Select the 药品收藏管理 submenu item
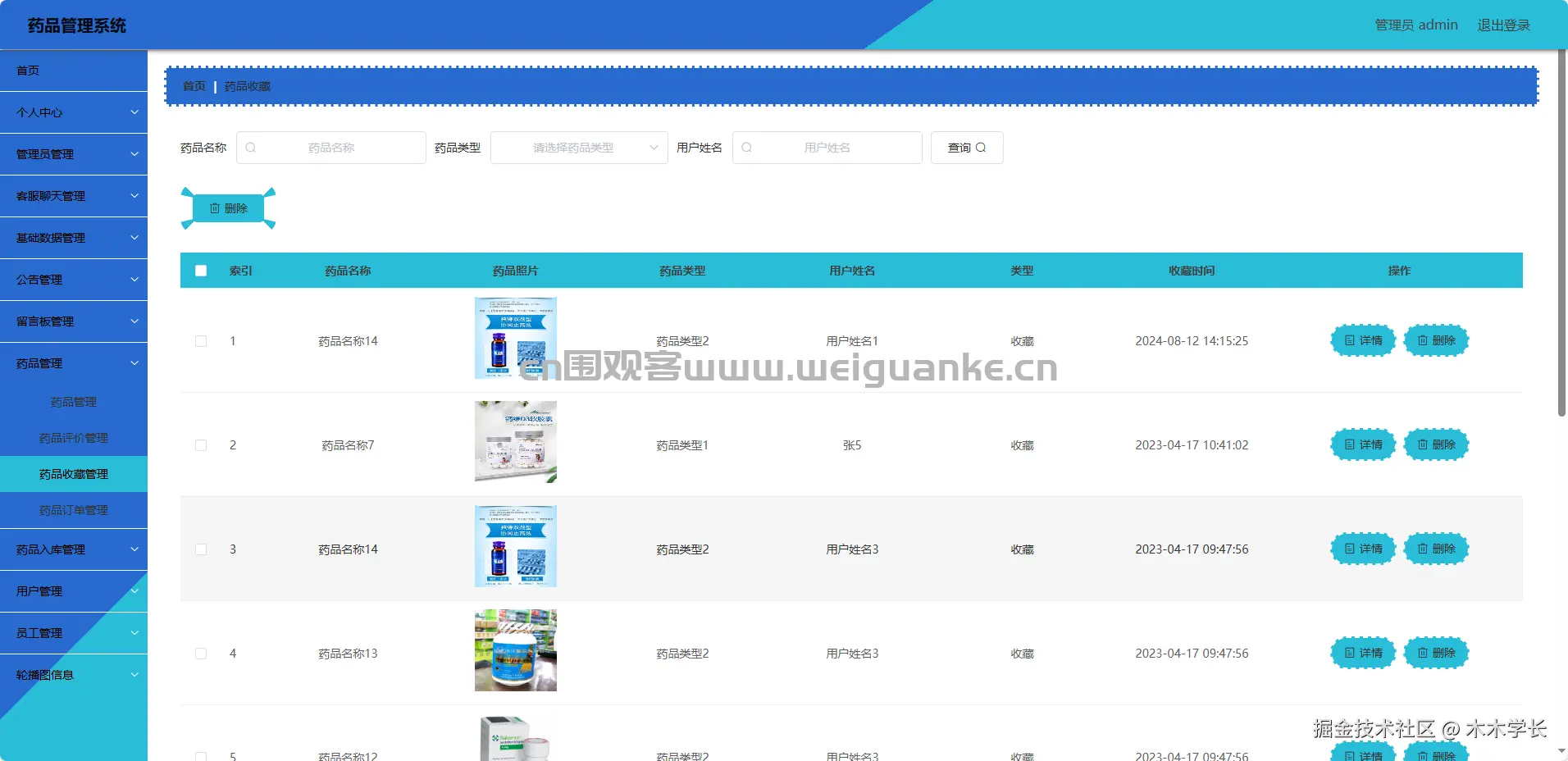The width and height of the screenshot is (1568, 761). coord(74,474)
